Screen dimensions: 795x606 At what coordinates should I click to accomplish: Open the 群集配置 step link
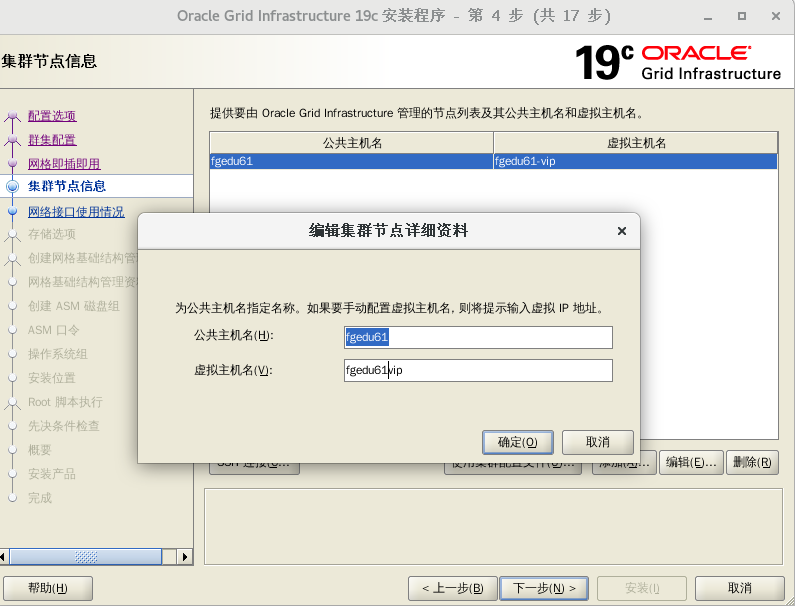click(52, 139)
